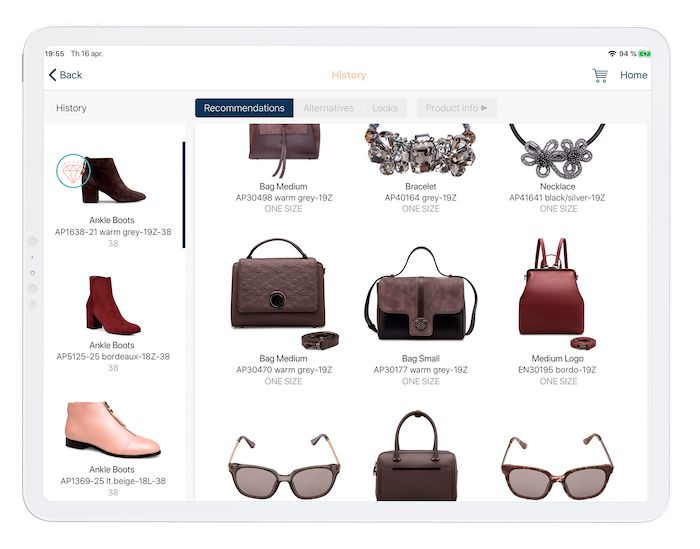Click 'AP5125-25 bordeaux-18Z-38' text
The image size is (700, 549).
click(x=113, y=356)
